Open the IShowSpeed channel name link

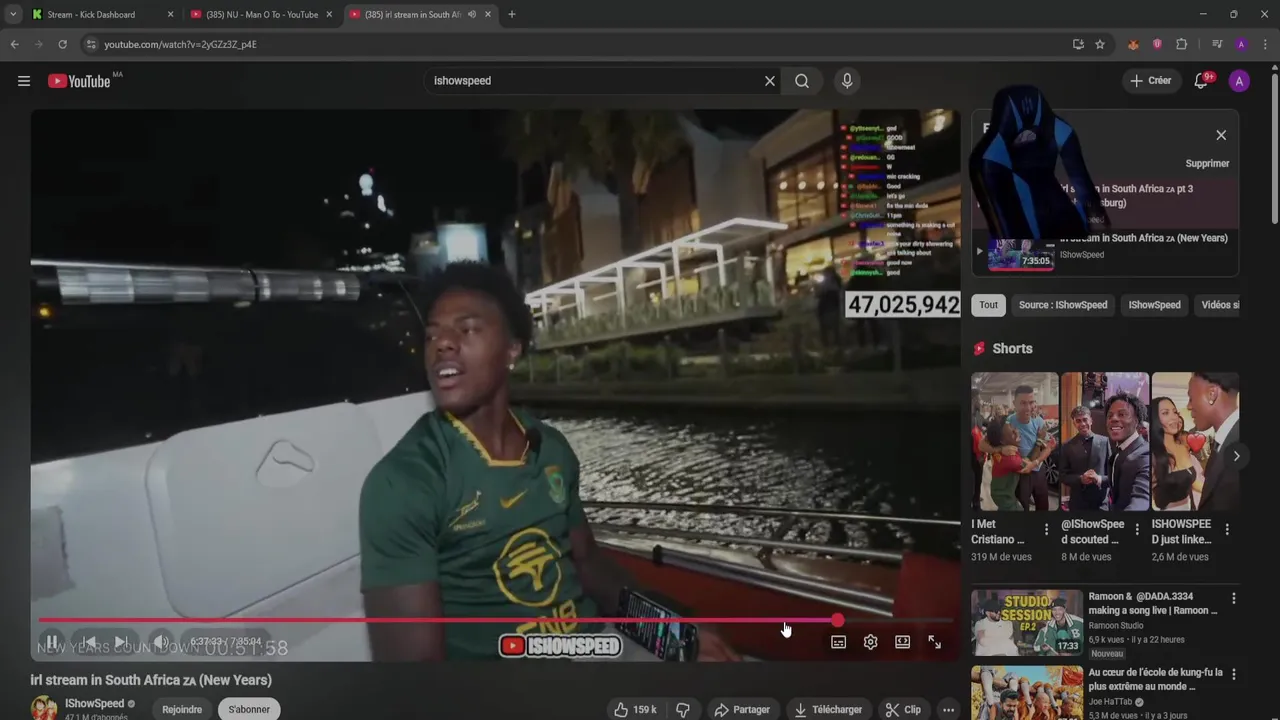[95, 703]
